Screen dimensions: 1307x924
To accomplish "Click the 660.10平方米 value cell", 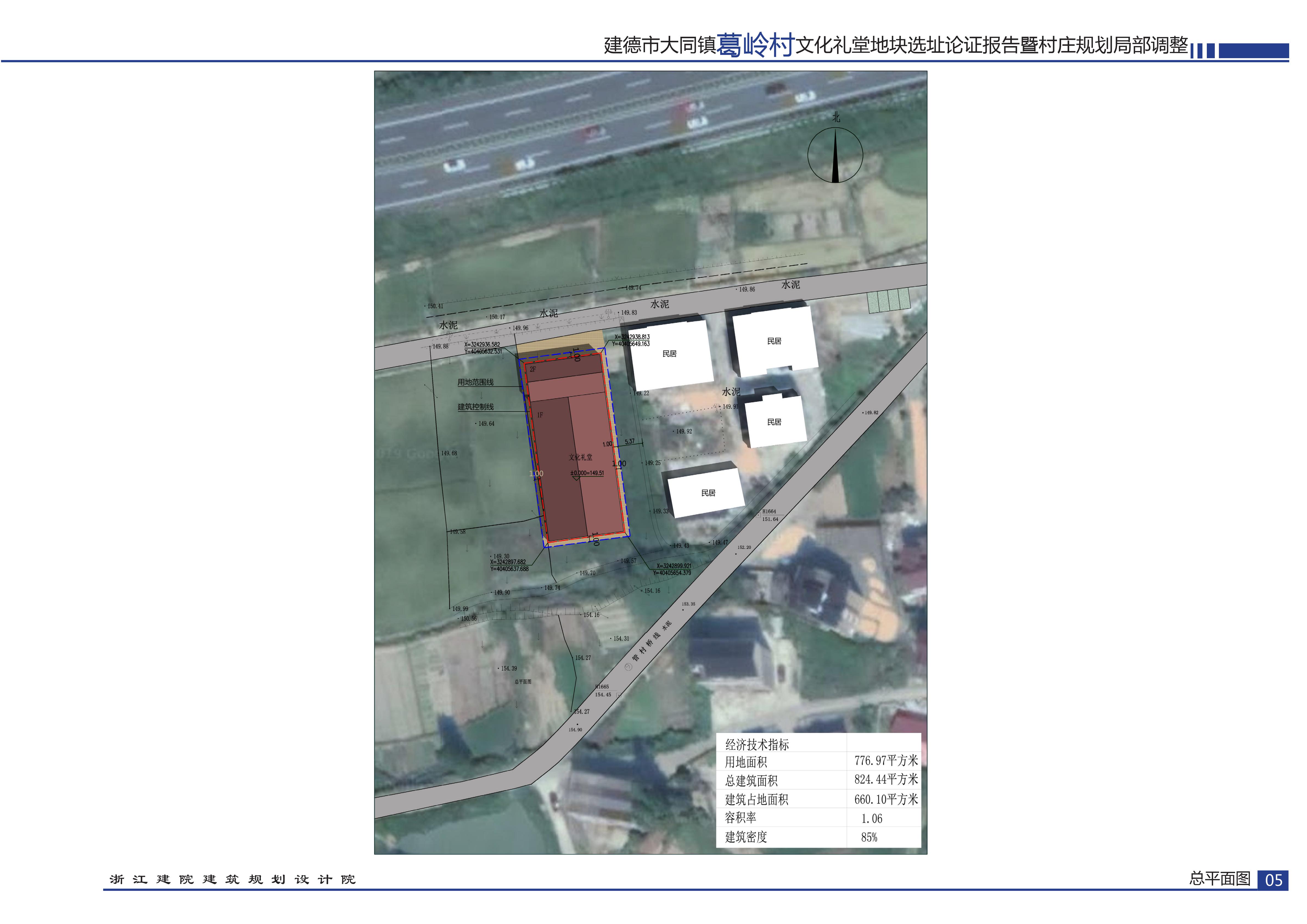I will pyautogui.click(x=886, y=799).
